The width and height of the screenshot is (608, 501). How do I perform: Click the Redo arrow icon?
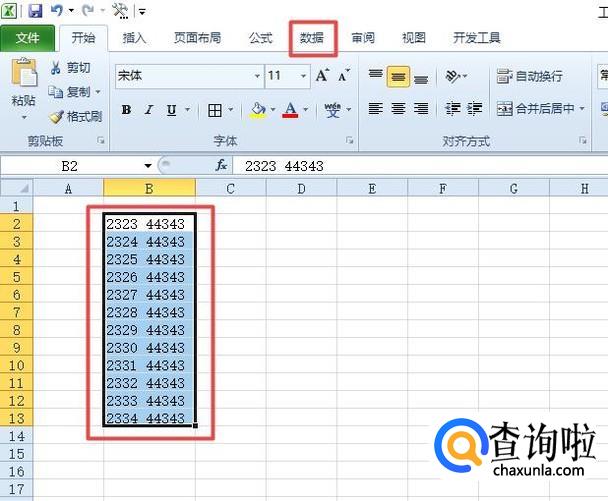click(88, 10)
